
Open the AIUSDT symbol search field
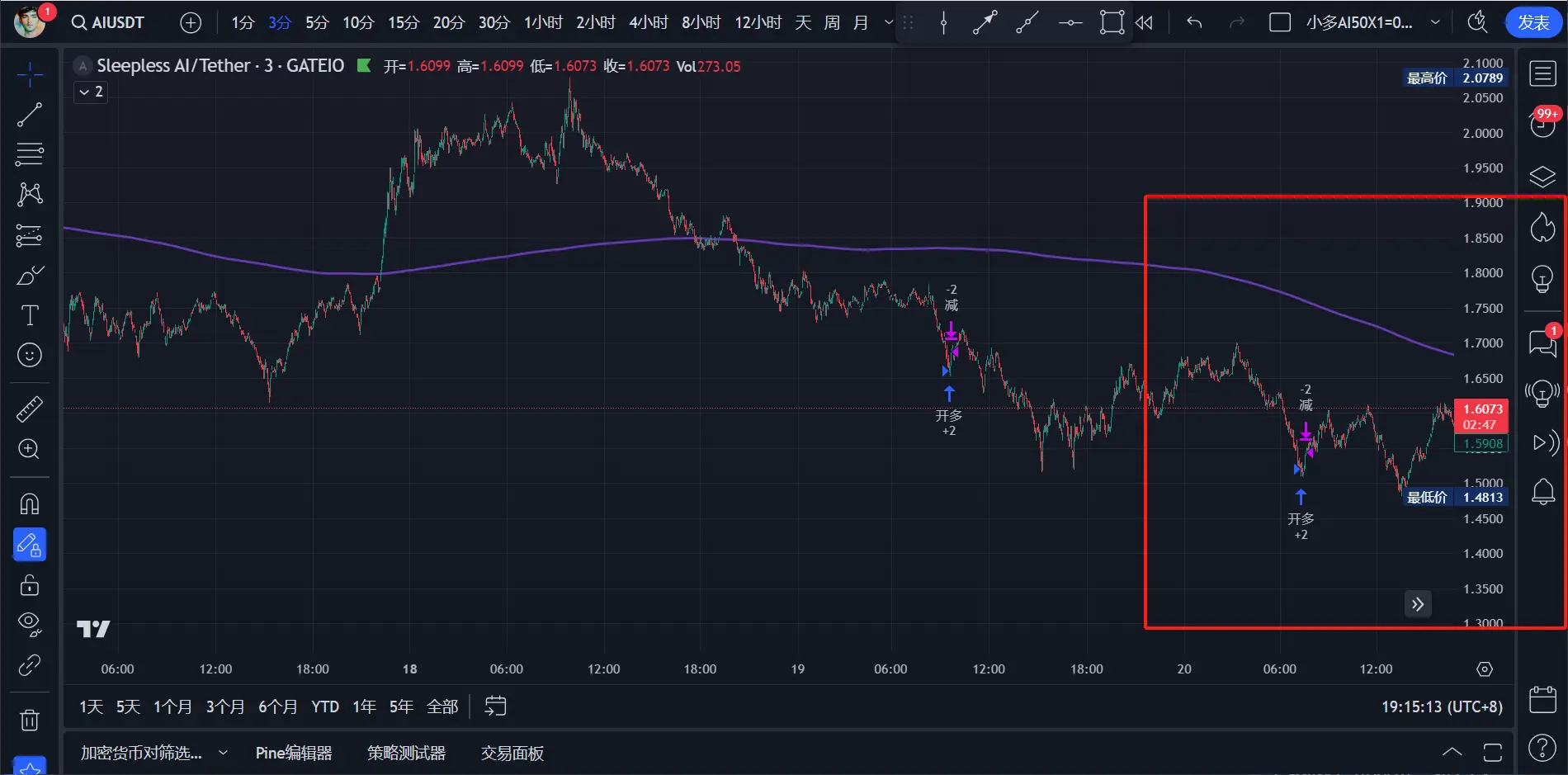point(108,22)
